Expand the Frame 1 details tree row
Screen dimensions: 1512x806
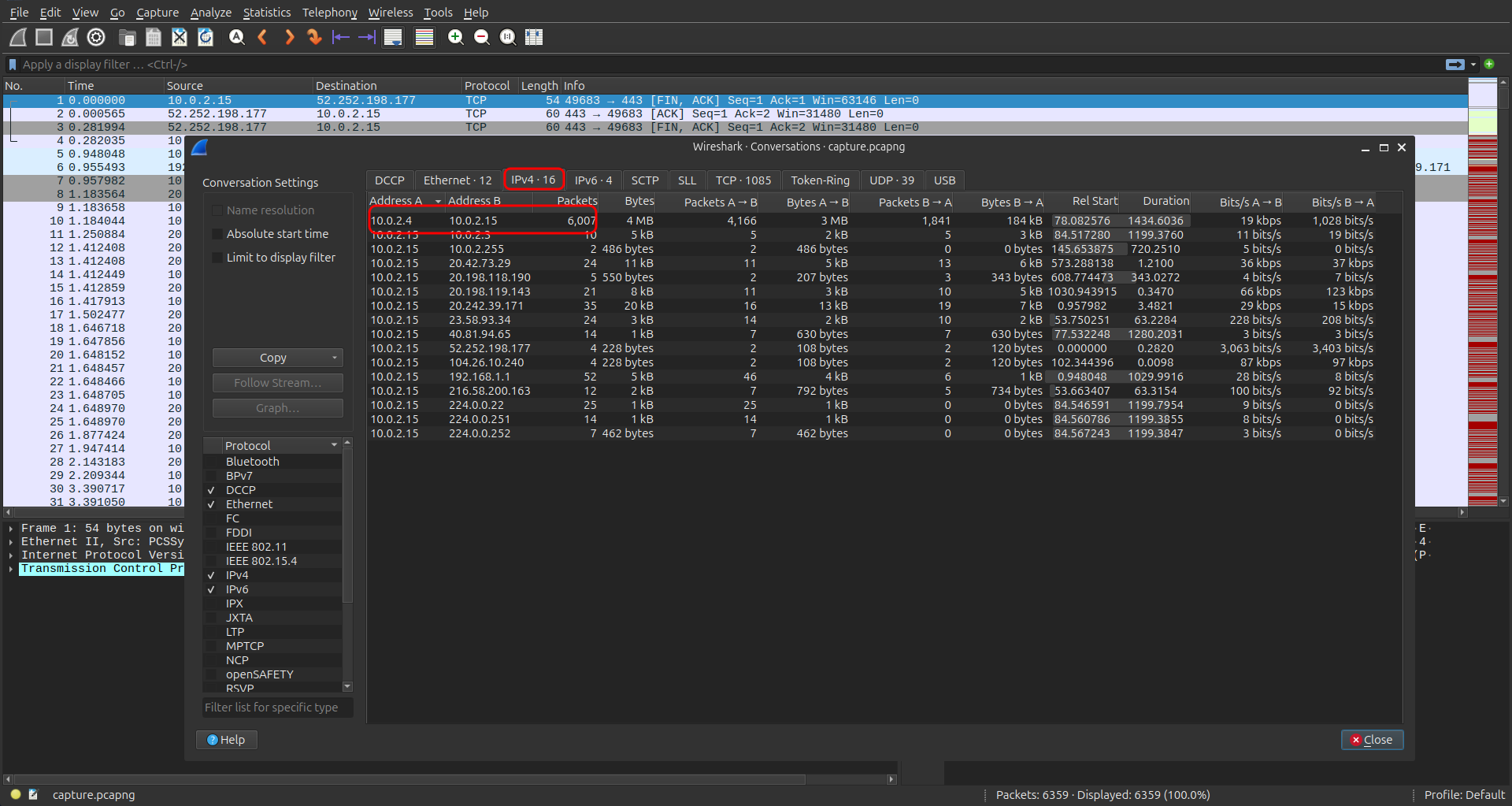click(10, 529)
